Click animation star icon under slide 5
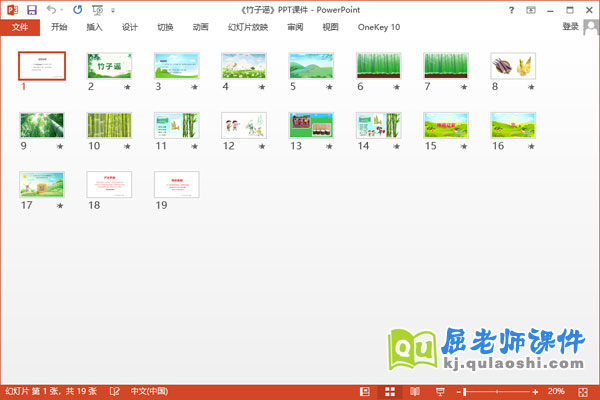 coord(329,87)
